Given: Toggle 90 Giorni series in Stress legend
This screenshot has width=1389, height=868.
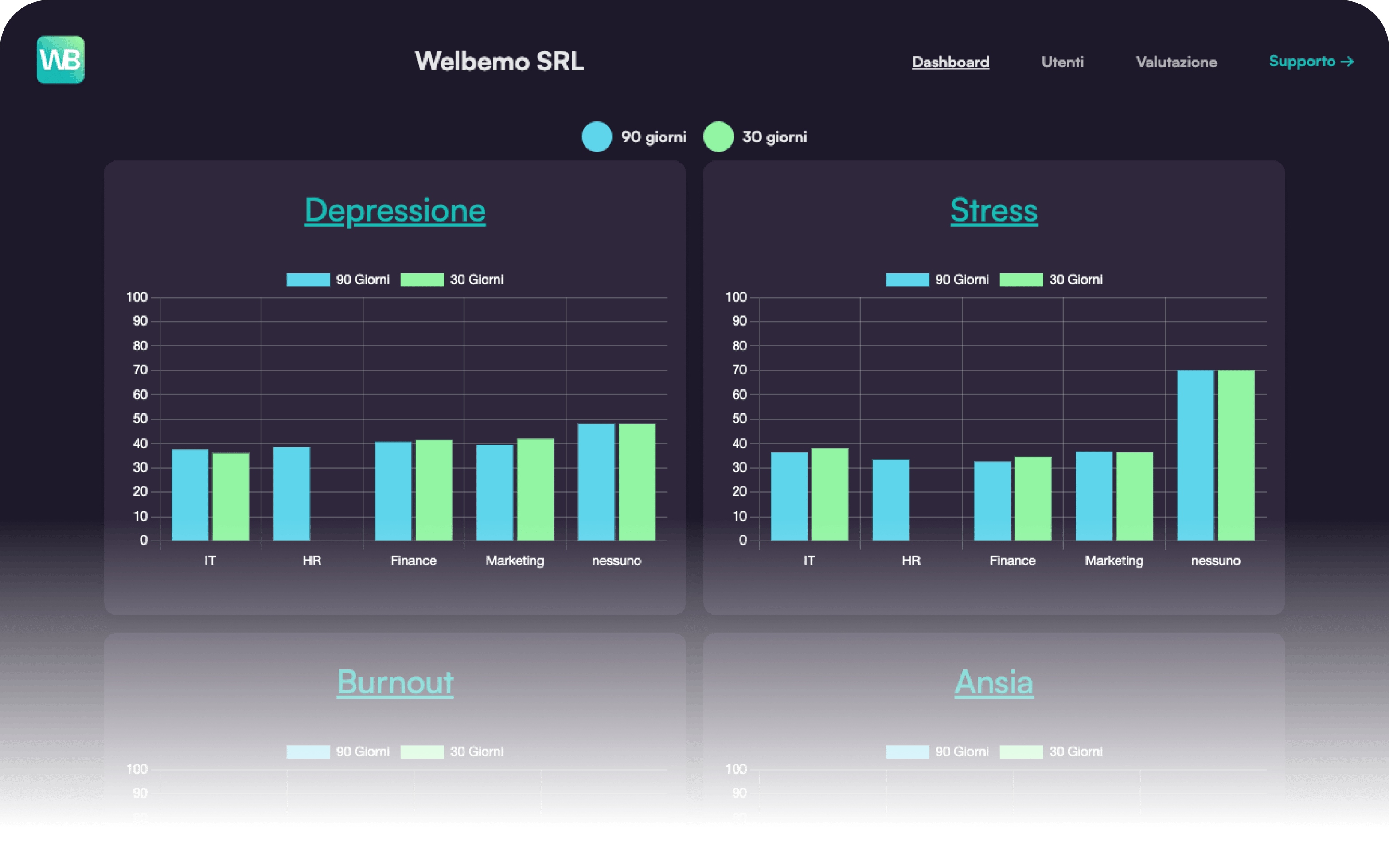Looking at the screenshot, I should click(x=937, y=280).
